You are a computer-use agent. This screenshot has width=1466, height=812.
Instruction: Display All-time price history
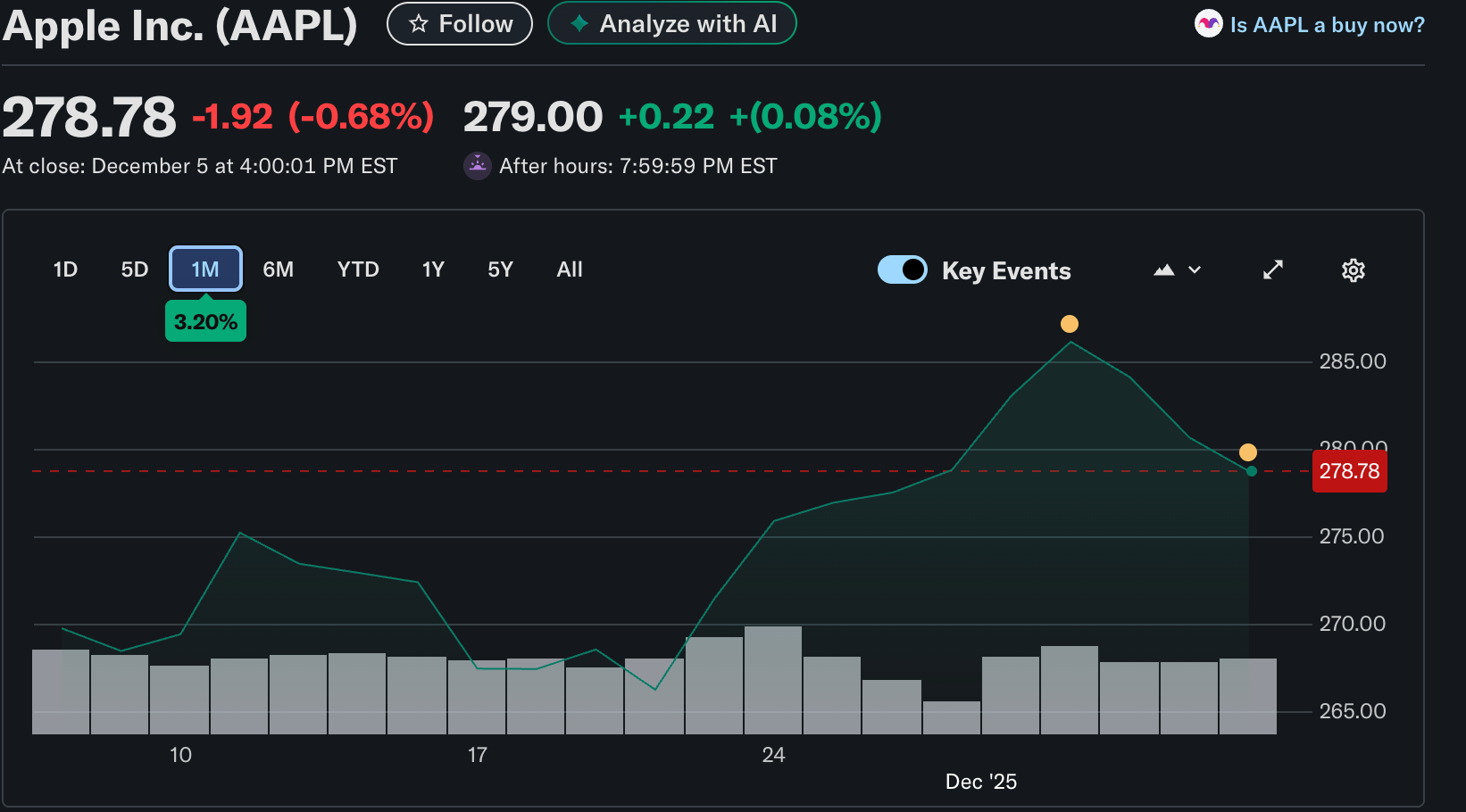tap(570, 269)
